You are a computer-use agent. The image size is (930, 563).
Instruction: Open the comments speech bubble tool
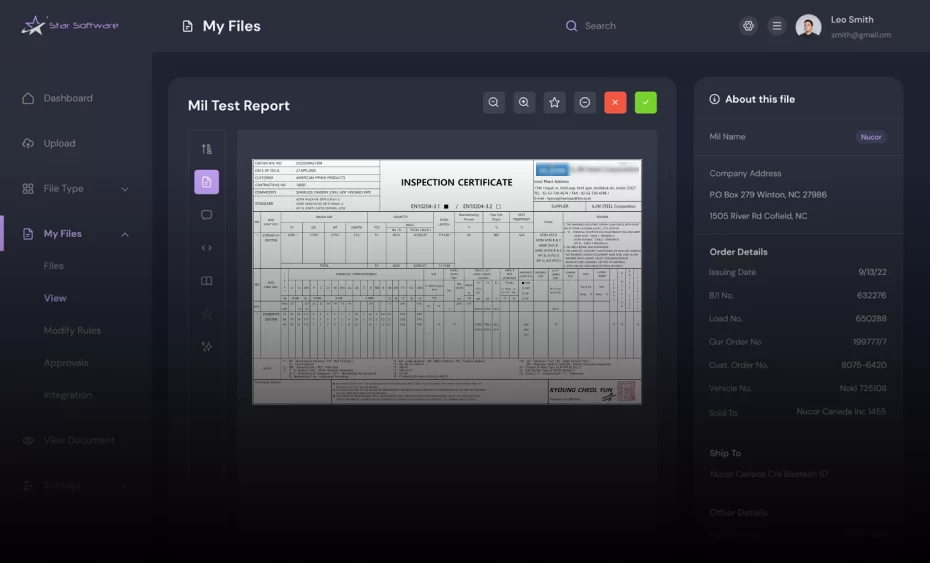[x=206, y=215]
